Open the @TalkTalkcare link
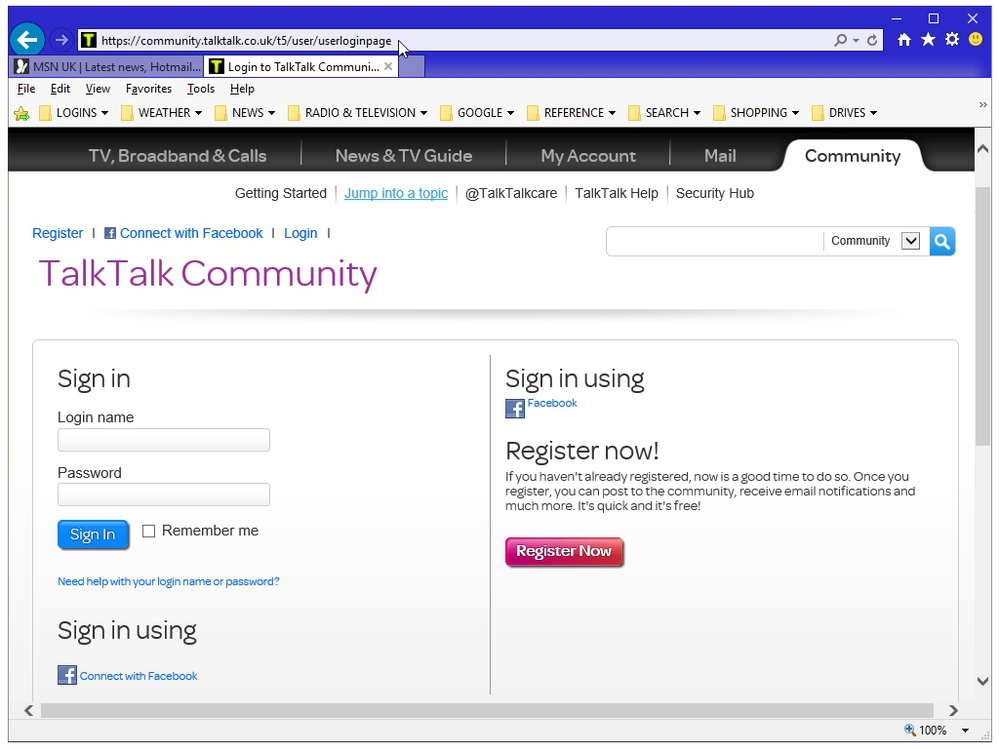Viewport: 999px width, 749px height. click(x=511, y=193)
